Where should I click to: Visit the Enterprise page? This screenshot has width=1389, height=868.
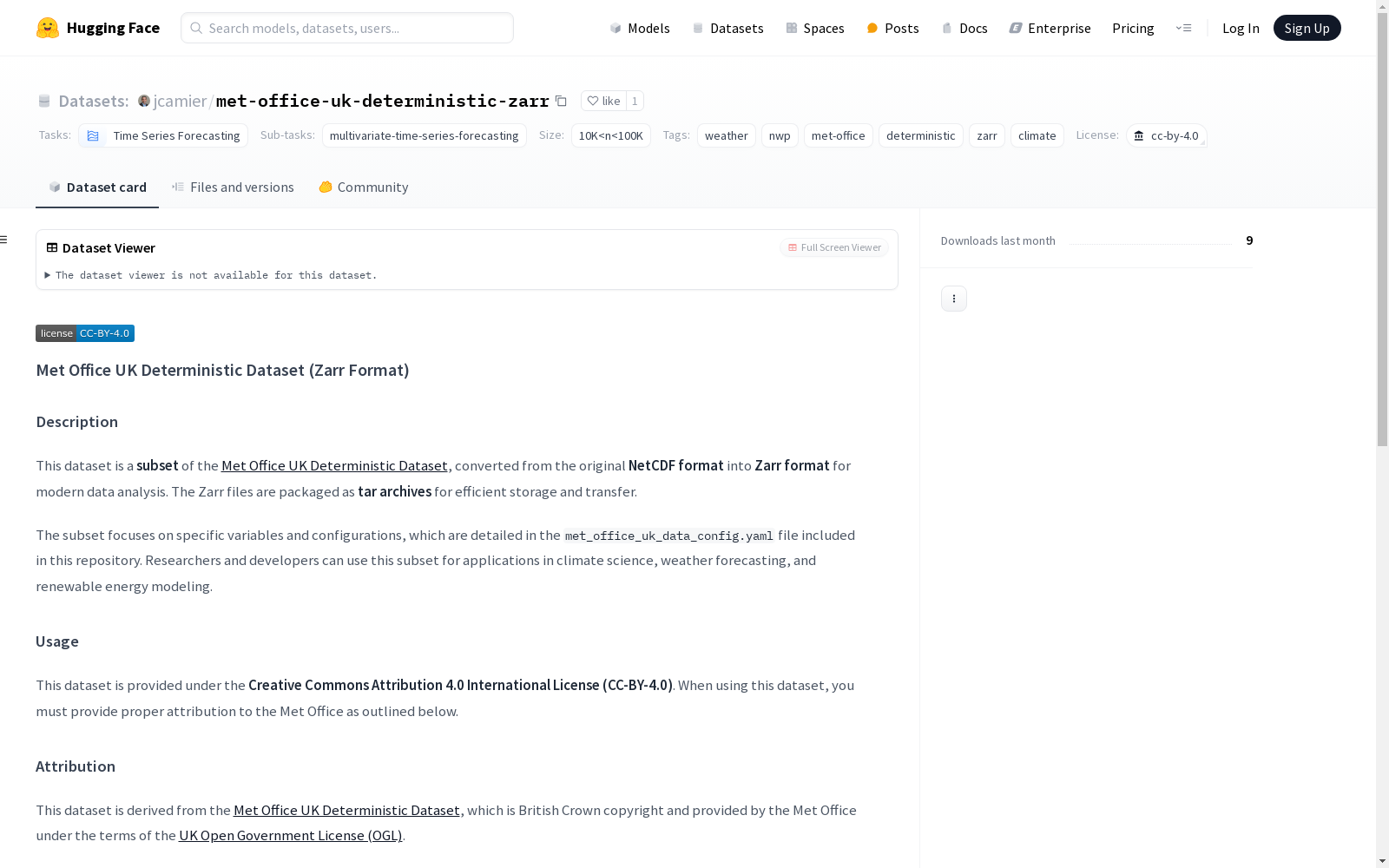click(1050, 28)
